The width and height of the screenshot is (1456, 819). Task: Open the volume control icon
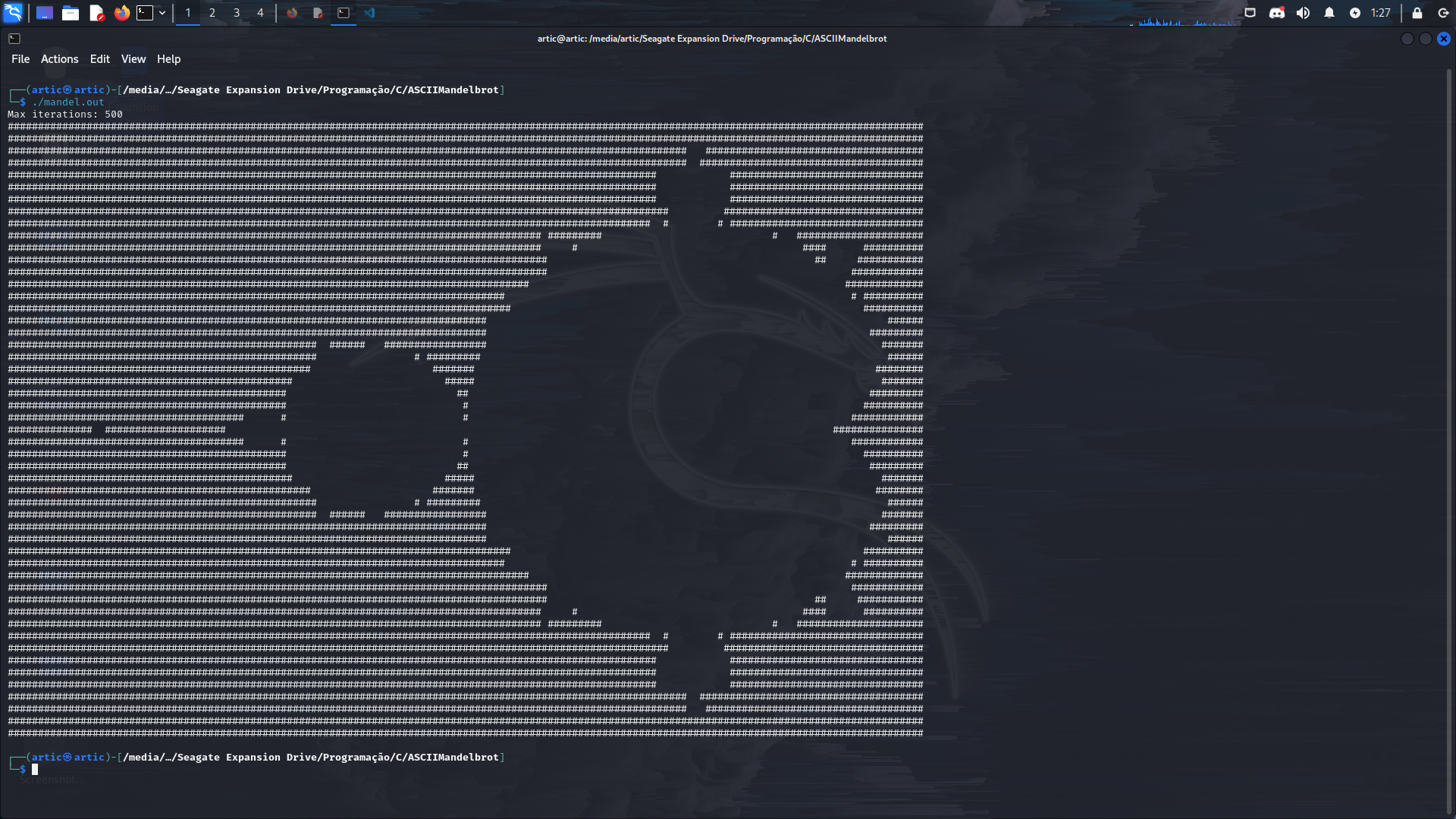coord(1303,13)
